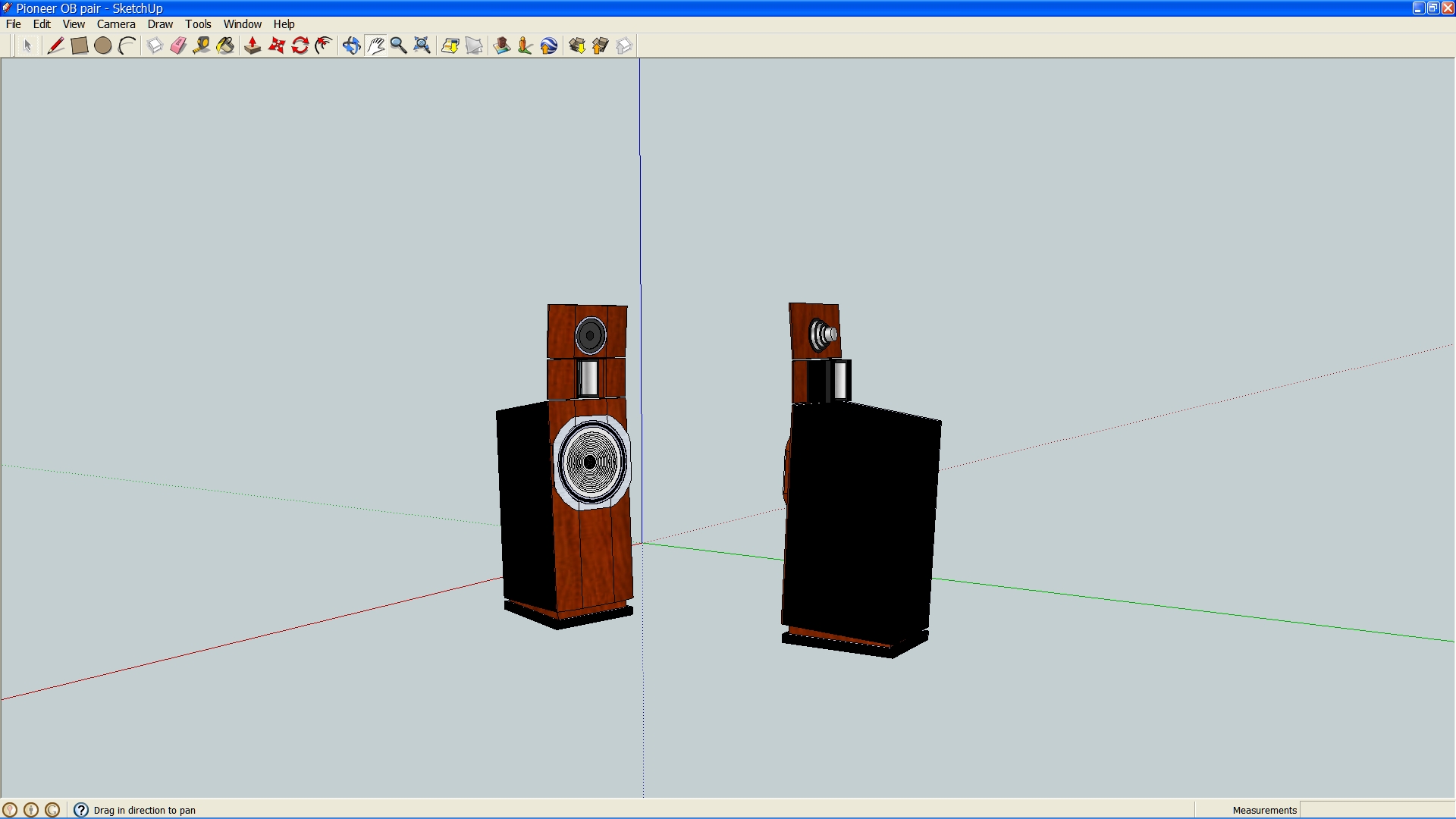Click the "Drag in direction to pan" status text

(x=145, y=810)
